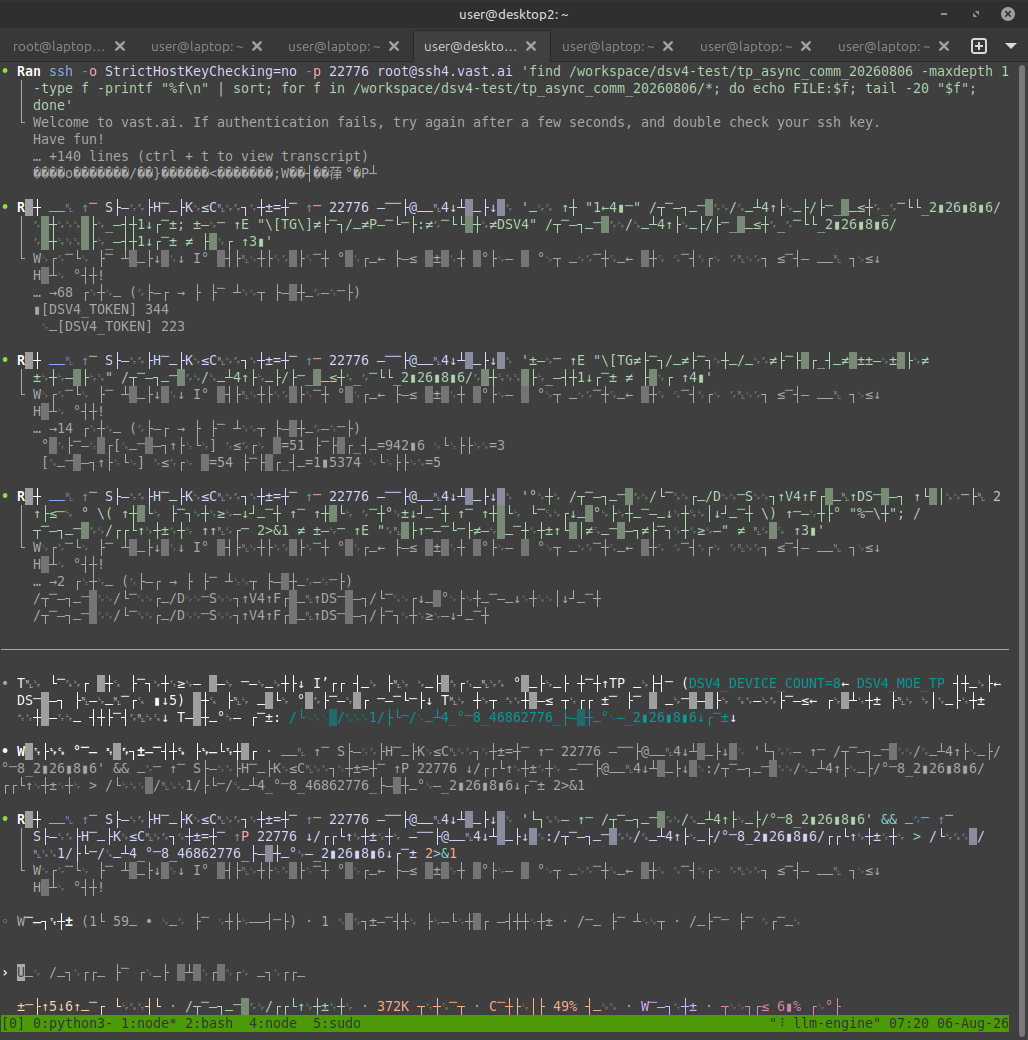Open a new terminal tab with plus icon
Screen dimensions: 1028x1040
(x=979, y=46)
